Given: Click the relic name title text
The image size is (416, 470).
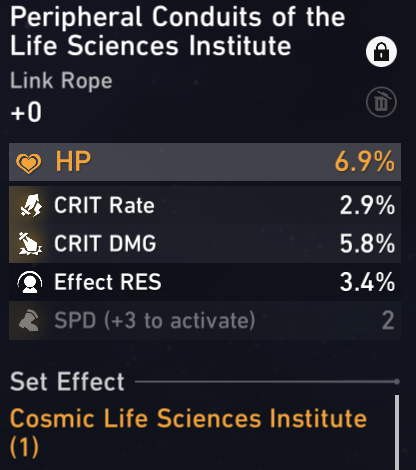Looking at the screenshot, I should pos(177,31).
